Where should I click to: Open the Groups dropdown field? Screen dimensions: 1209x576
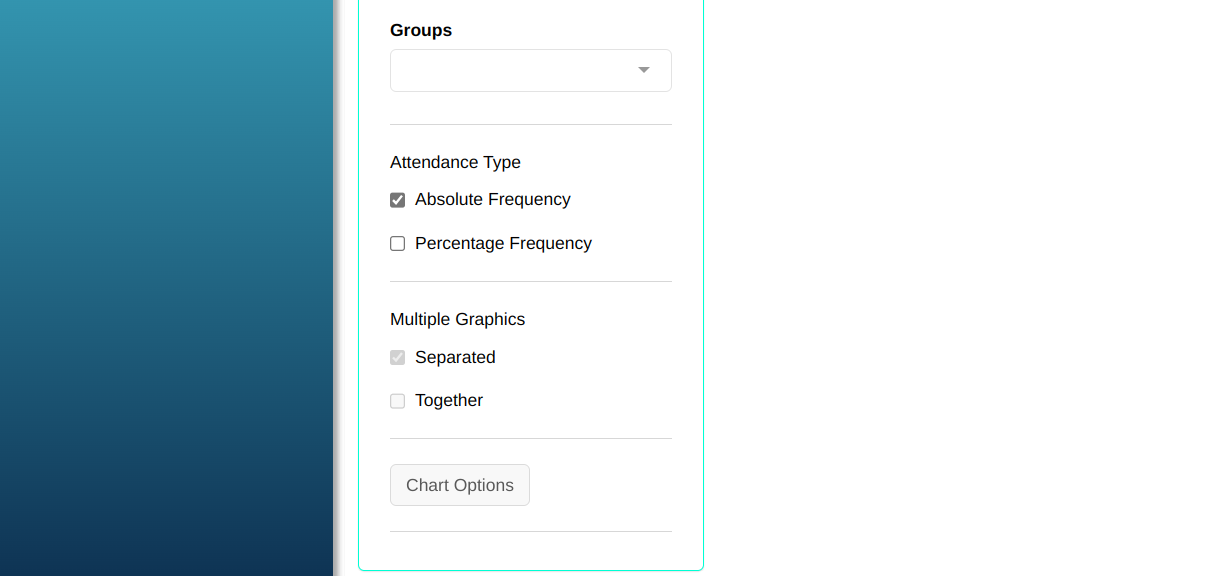(x=510, y=70)
